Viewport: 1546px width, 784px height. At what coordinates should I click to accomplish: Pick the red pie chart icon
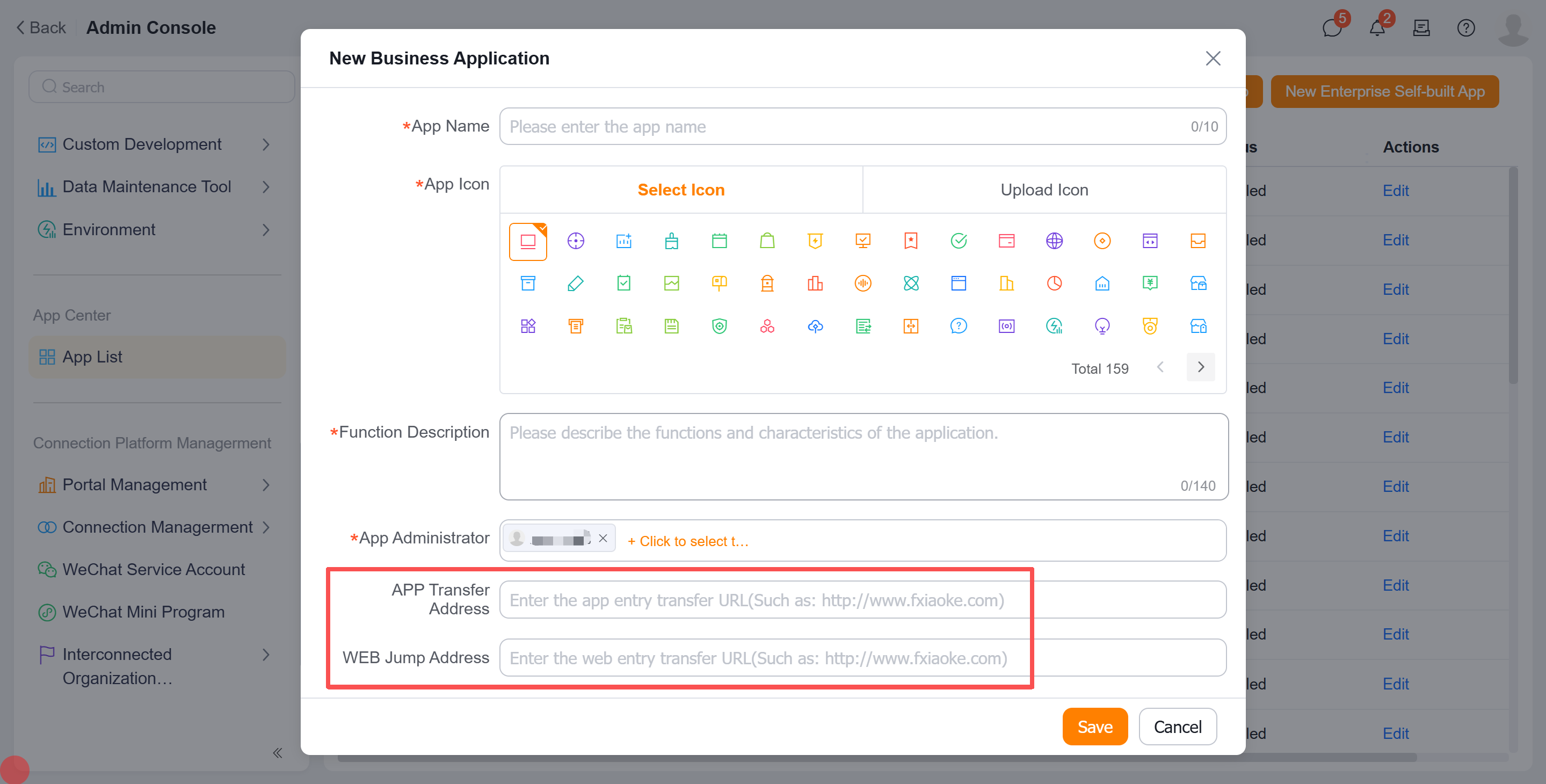[1055, 284]
